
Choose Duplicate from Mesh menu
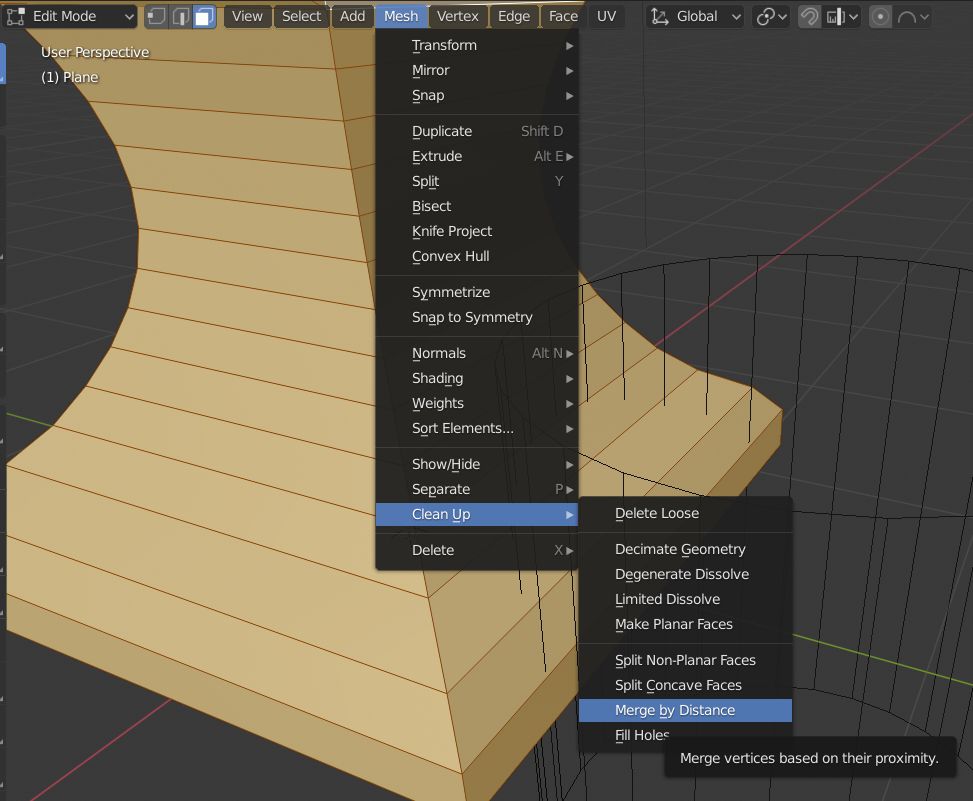click(477, 132)
